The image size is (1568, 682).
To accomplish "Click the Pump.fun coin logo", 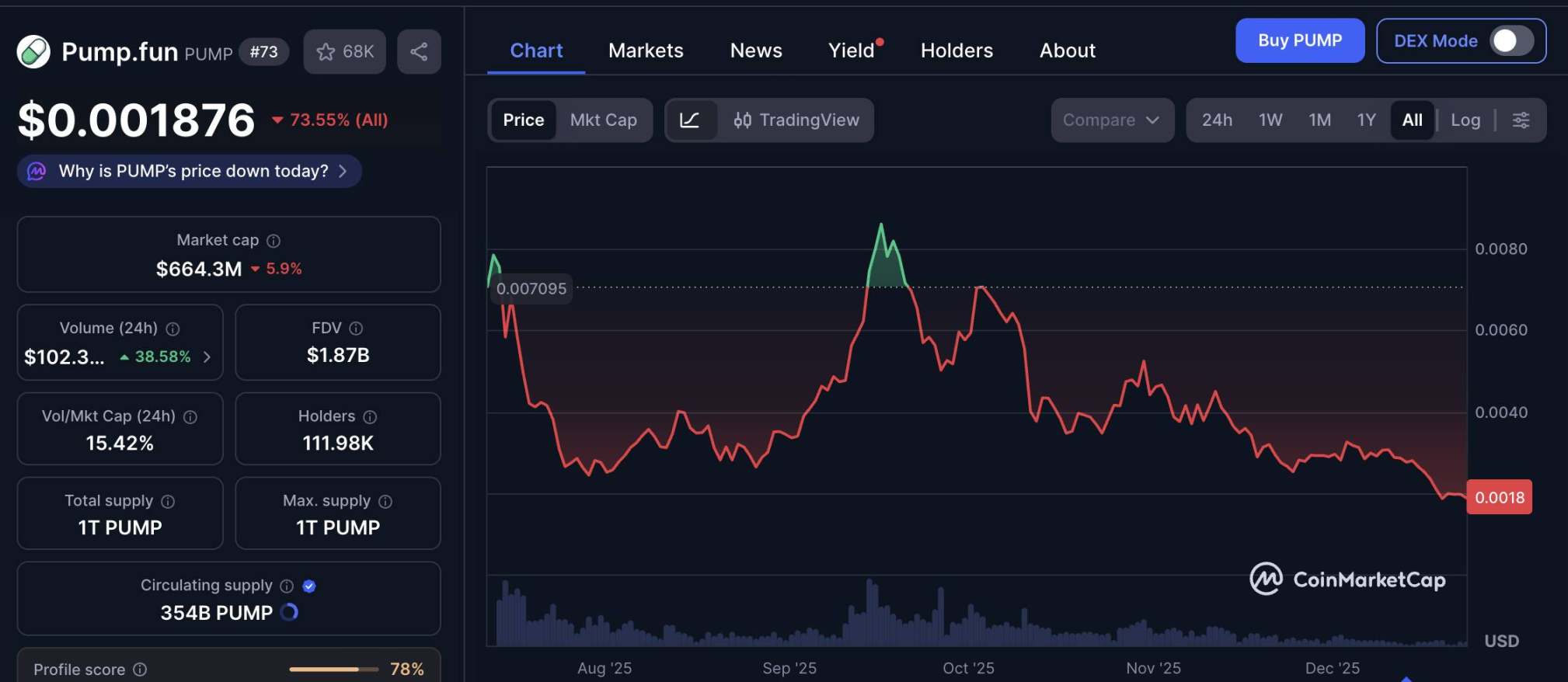I will tap(33, 52).
